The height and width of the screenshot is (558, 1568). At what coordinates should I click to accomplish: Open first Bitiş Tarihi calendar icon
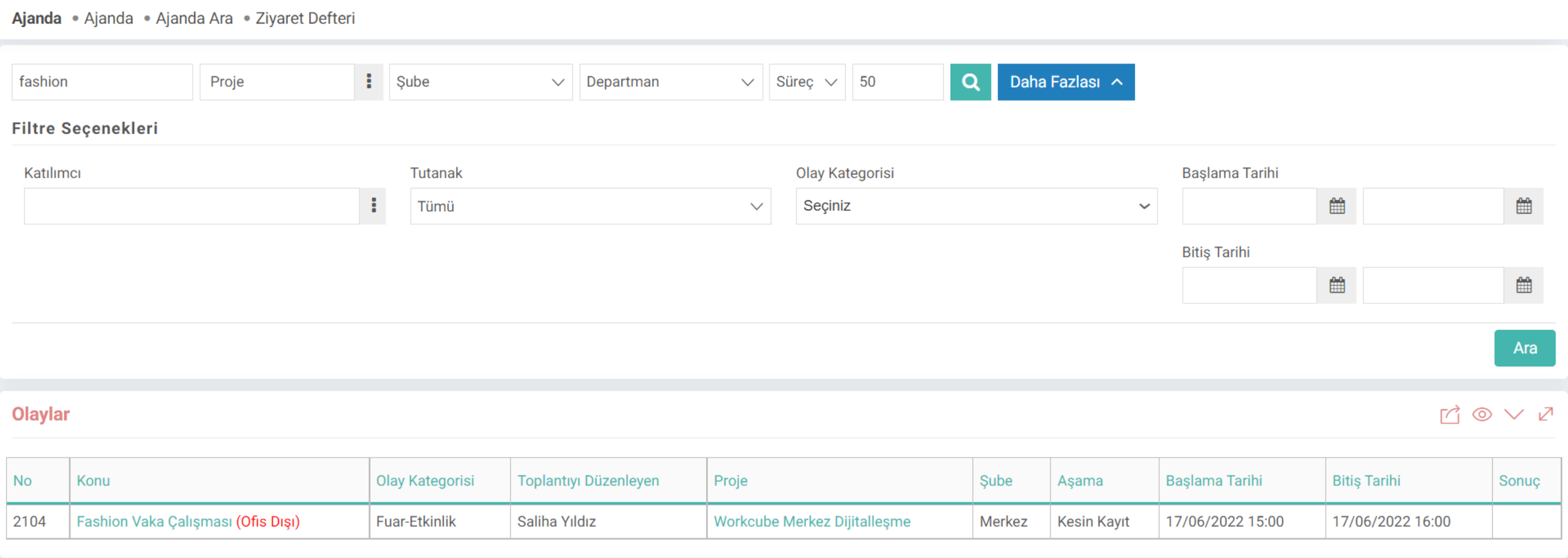[1337, 285]
